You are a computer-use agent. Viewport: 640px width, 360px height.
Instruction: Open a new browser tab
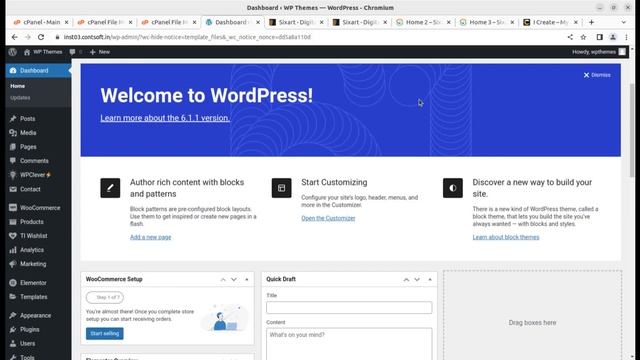coord(591,22)
